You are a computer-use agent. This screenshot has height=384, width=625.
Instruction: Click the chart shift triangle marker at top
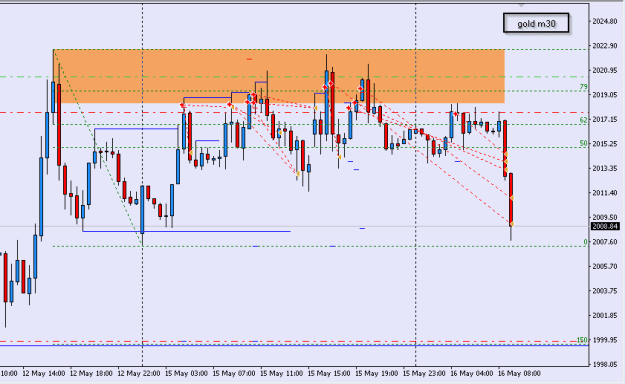click(x=521, y=5)
